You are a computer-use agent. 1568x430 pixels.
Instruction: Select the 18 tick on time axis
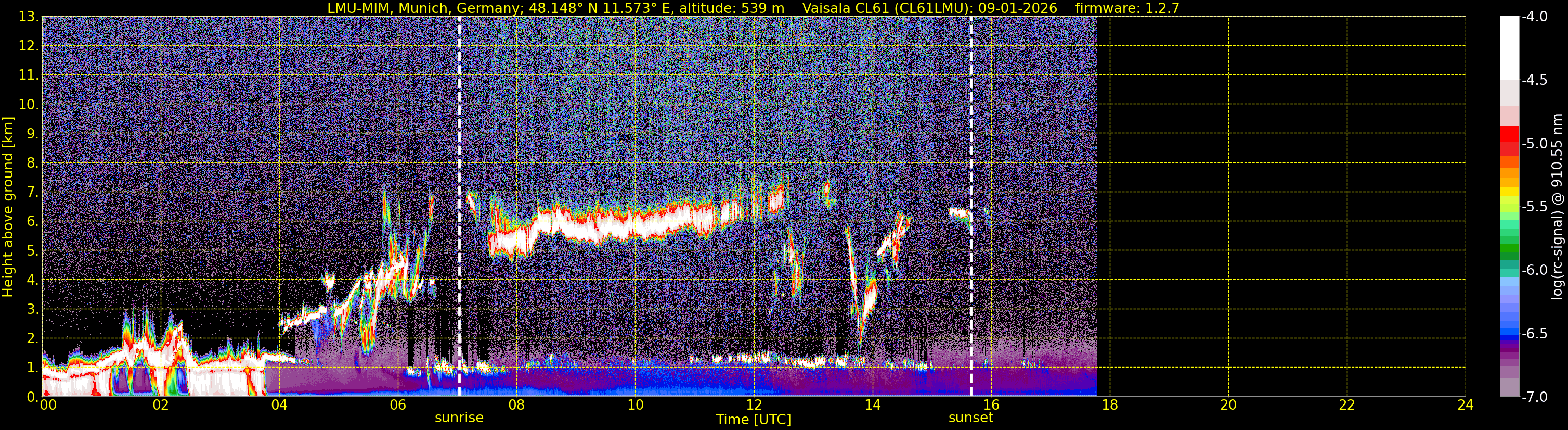pyautogui.click(x=1110, y=404)
